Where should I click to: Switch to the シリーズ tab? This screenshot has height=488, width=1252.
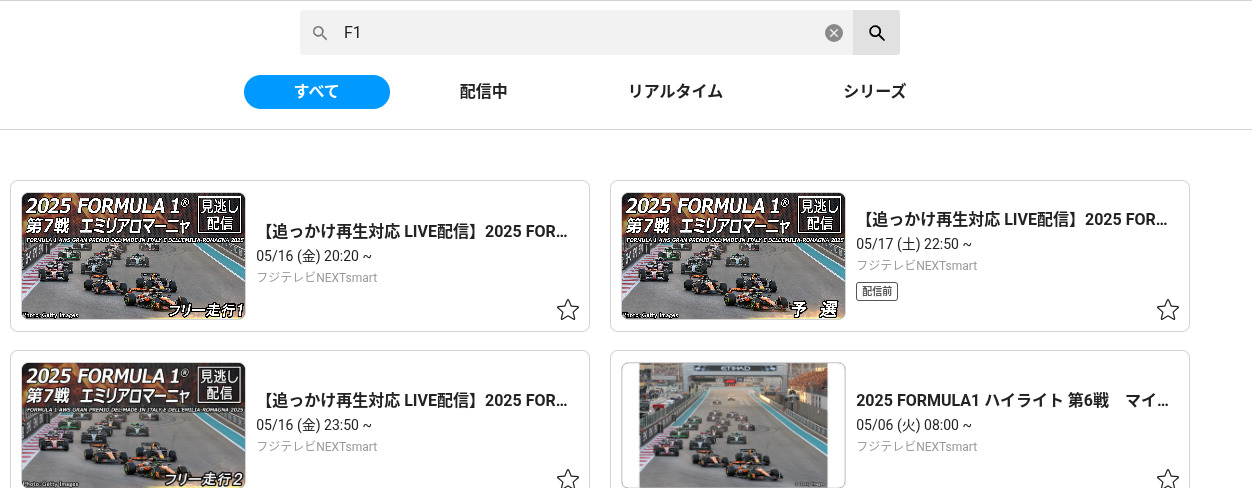(x=875, y=92)
